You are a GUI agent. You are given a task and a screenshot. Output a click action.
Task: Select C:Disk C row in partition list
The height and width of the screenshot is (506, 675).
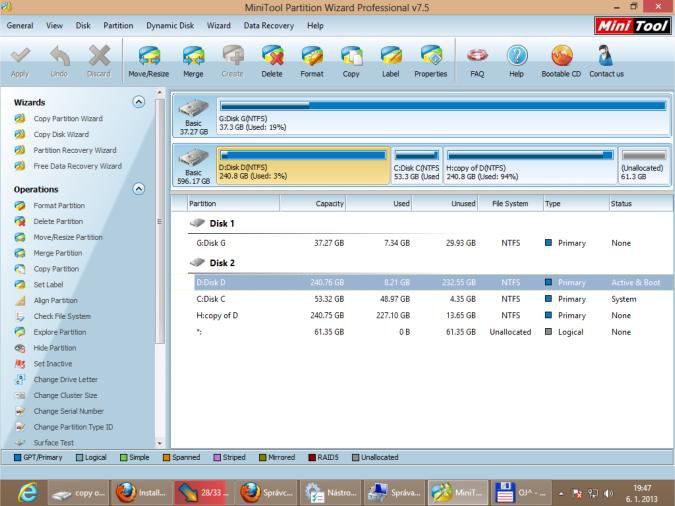coord(430,299)
